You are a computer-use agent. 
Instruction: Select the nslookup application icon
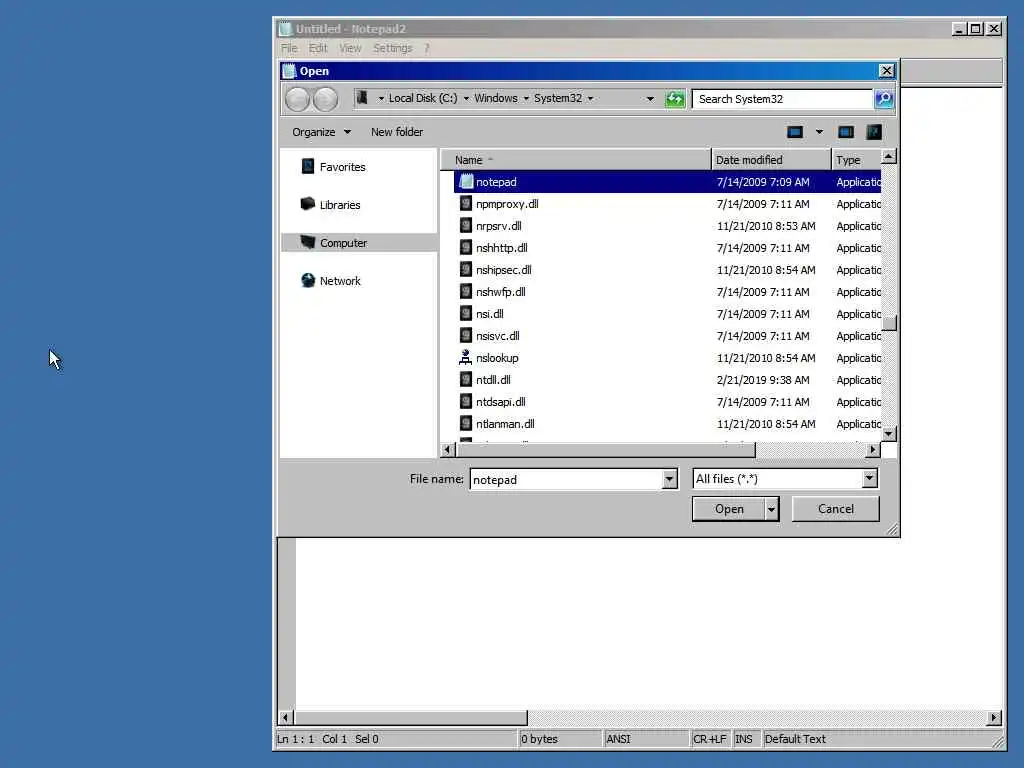(466, 358)
